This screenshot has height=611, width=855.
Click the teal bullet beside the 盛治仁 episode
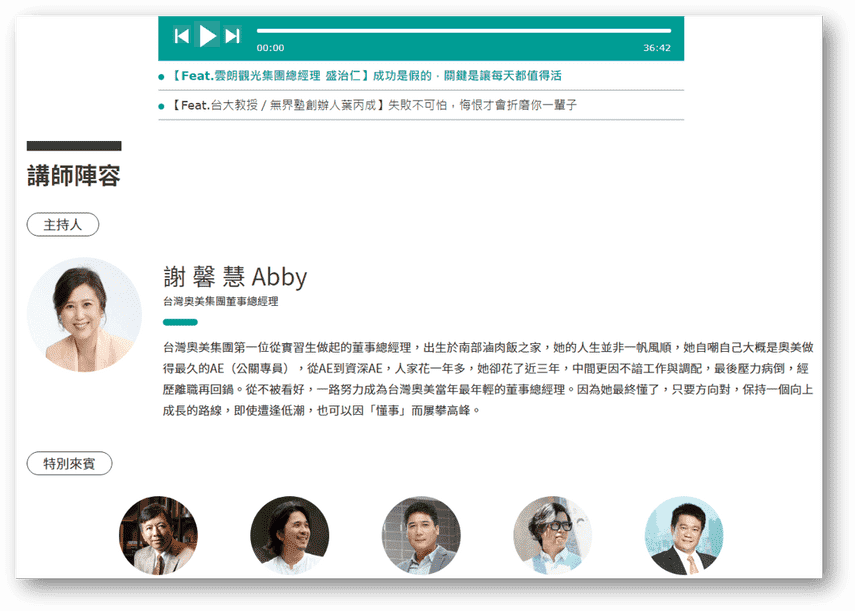[x=165, y=77]
